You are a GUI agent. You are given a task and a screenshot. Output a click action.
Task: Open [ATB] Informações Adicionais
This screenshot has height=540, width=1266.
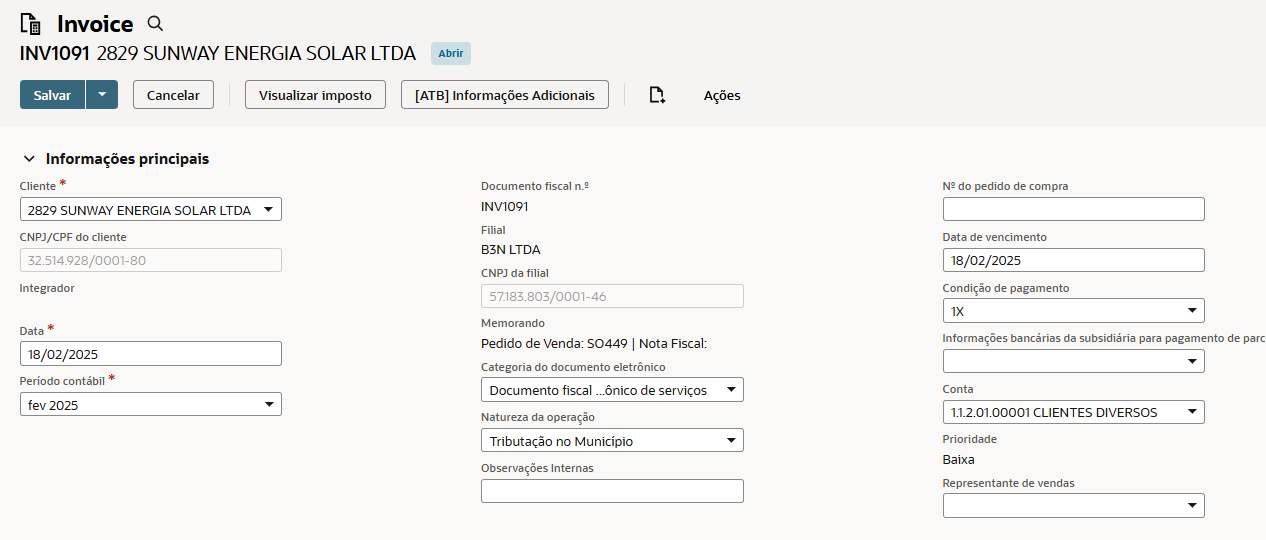click(504, 95)
